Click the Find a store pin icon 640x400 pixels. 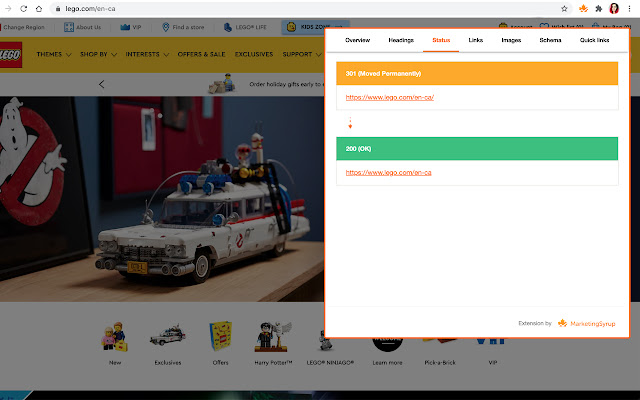pyautogui.click(x=165, y=27)
